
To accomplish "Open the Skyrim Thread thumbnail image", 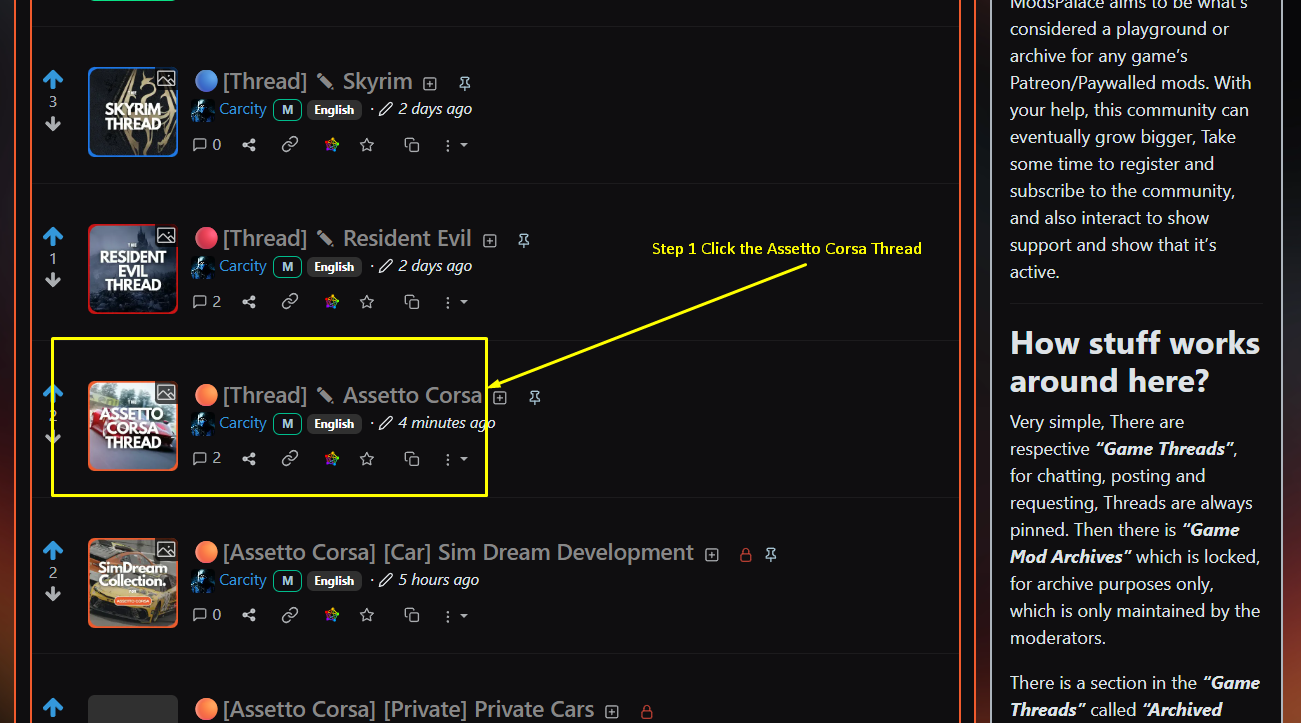I will click(x=133, y=112).
